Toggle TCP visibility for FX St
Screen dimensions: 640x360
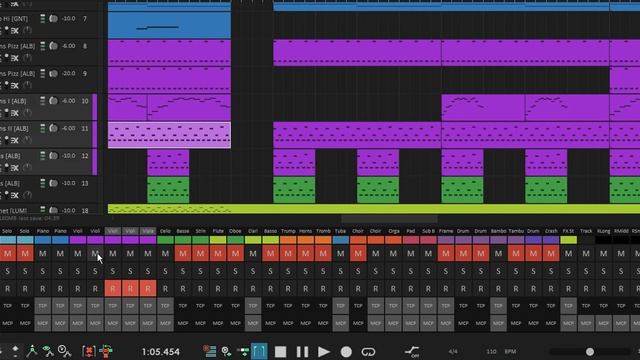(569, 306)
